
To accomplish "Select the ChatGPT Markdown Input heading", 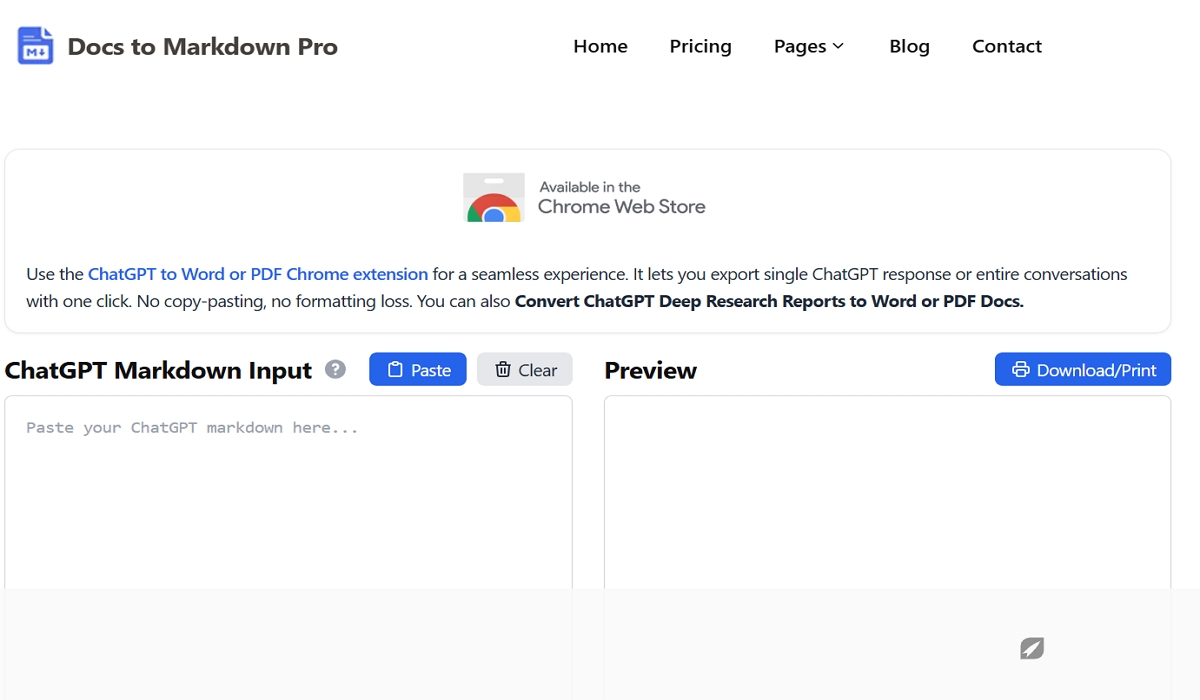I will click(x=158, y=370).
